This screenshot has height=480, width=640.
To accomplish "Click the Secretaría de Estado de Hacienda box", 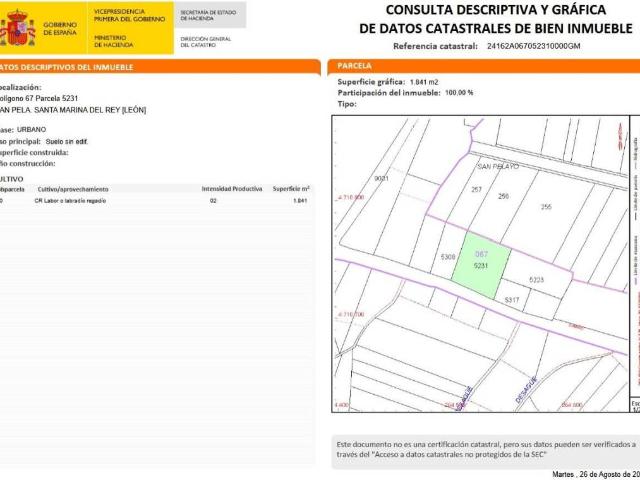I will pyautogui.click(x=210, y=16).
